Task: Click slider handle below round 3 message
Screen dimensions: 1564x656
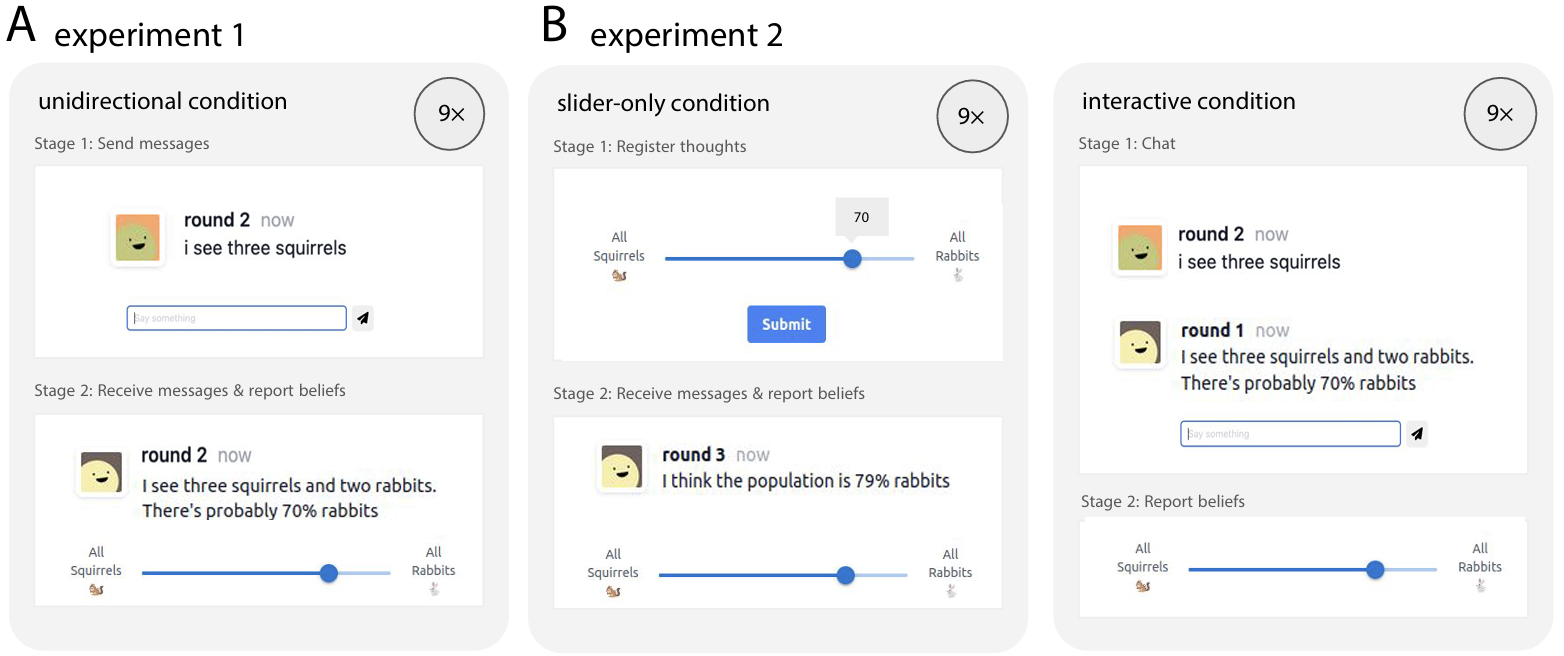Action: click(x=845, y=575)
